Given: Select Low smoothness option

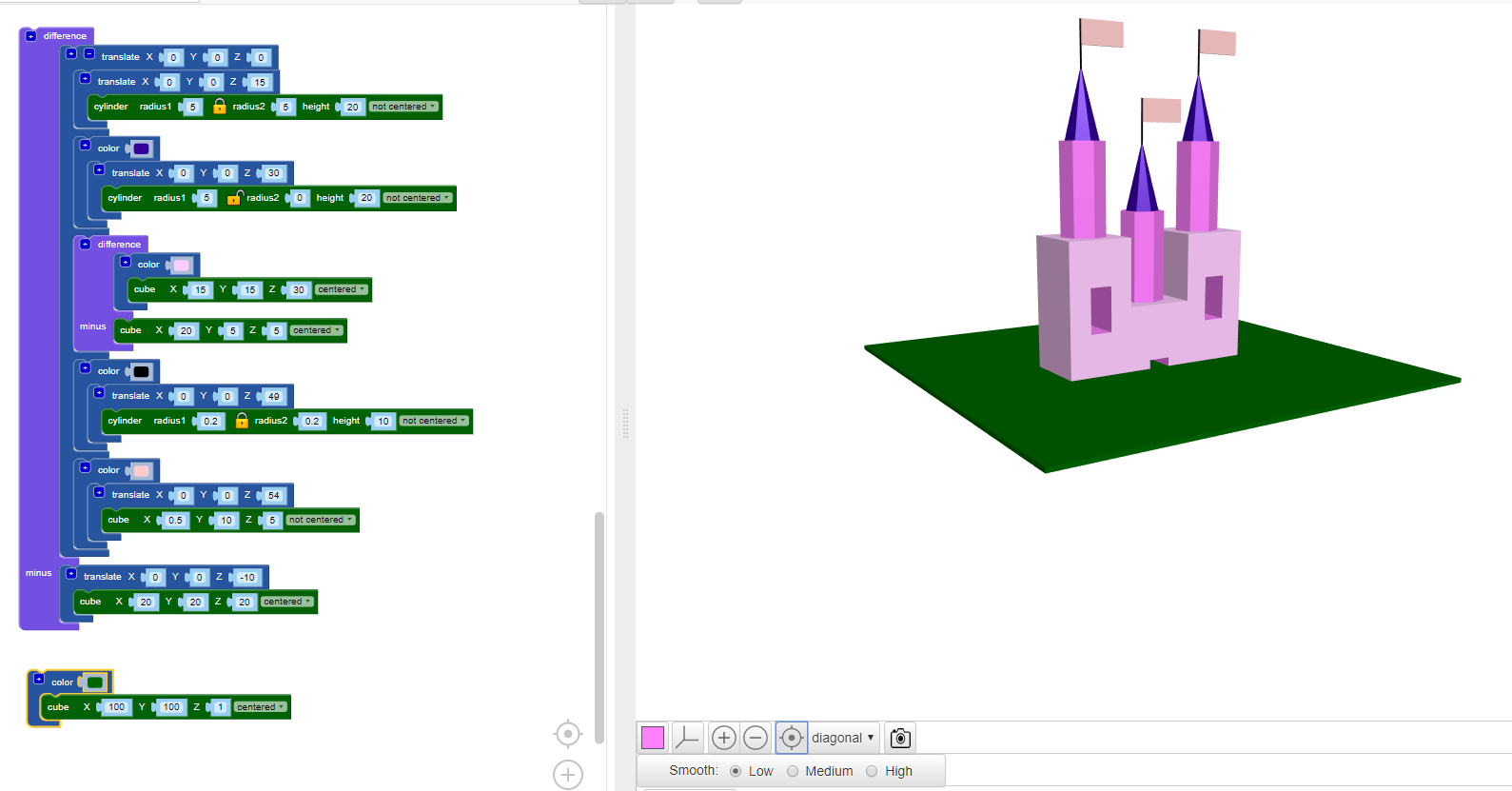Looking at the screenshot, I should pyautogui.click(x=736, y=771).
